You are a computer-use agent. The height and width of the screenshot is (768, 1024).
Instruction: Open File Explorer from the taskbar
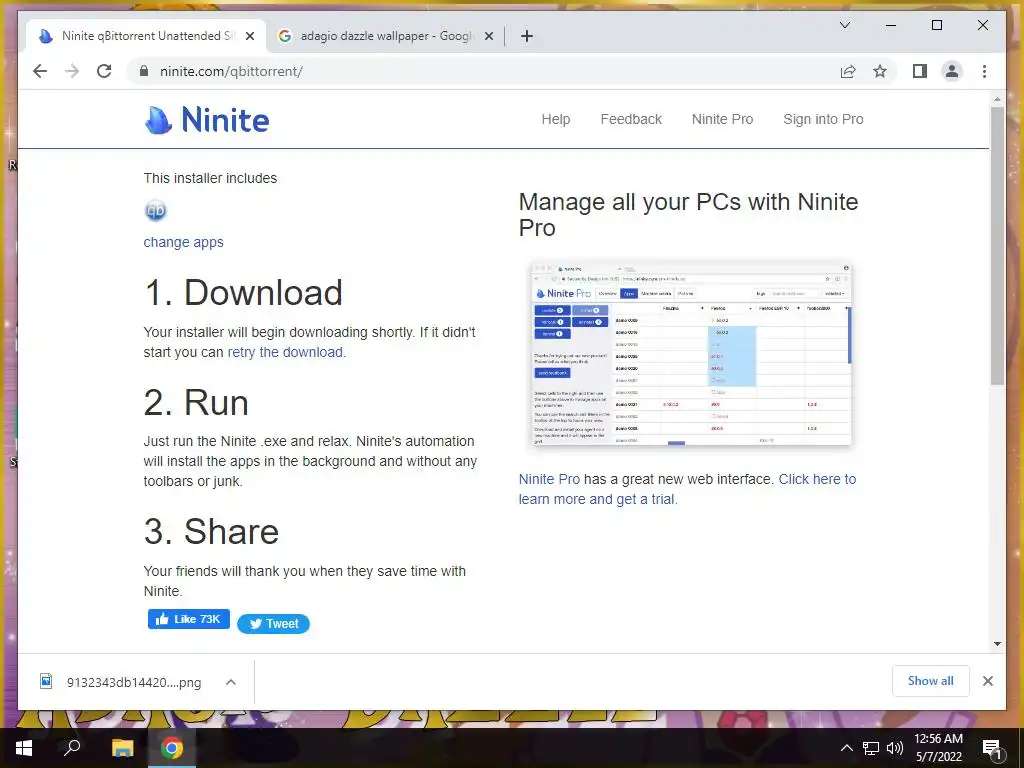click(122, 748)
